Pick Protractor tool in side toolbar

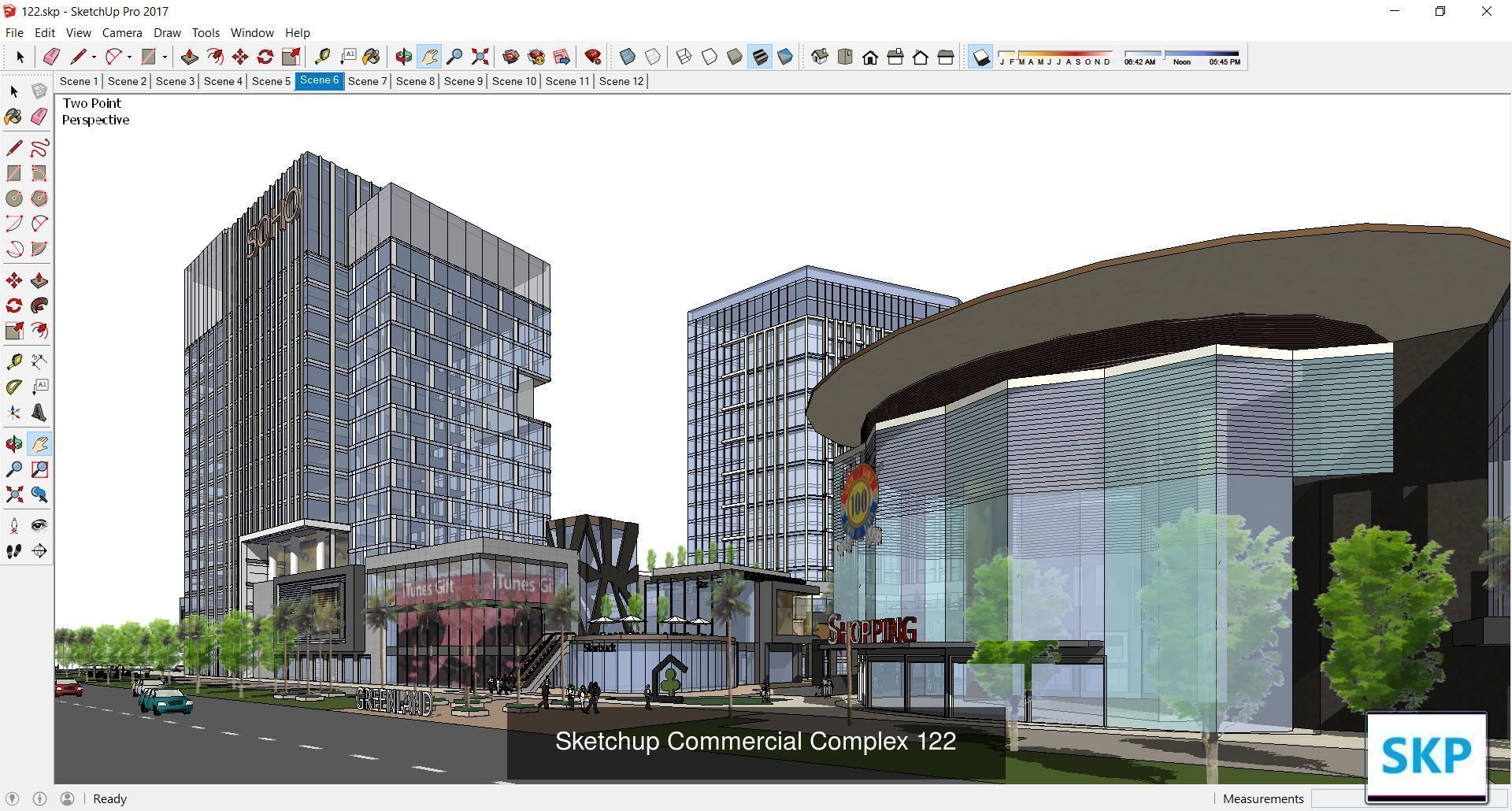tap(14, 387)
